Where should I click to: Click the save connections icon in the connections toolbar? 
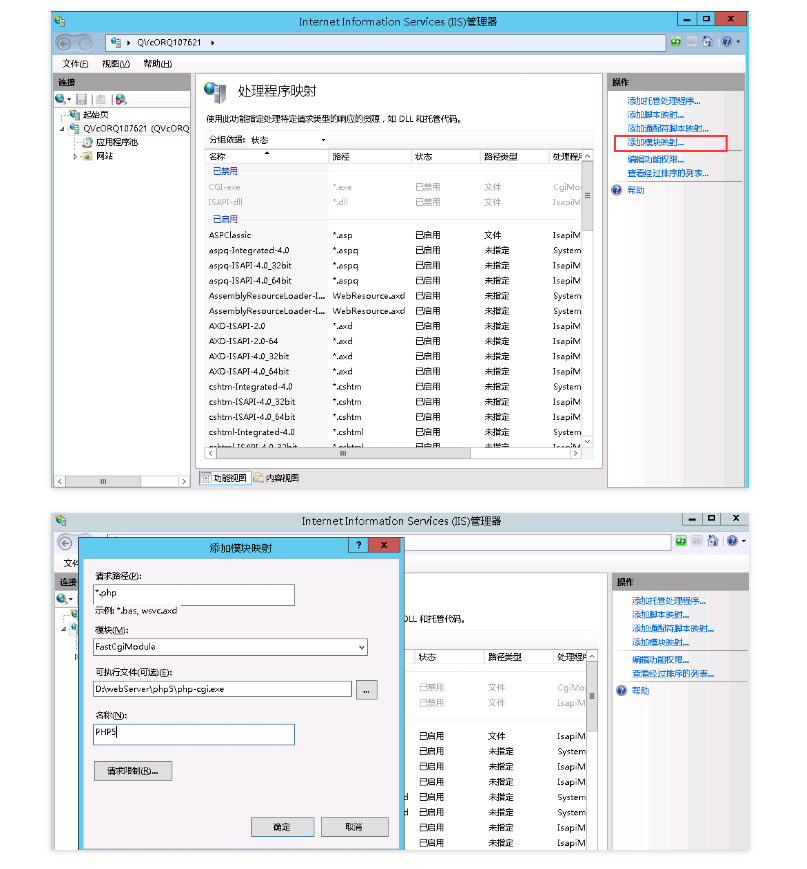pyautogui.click(x=82, y=99)
